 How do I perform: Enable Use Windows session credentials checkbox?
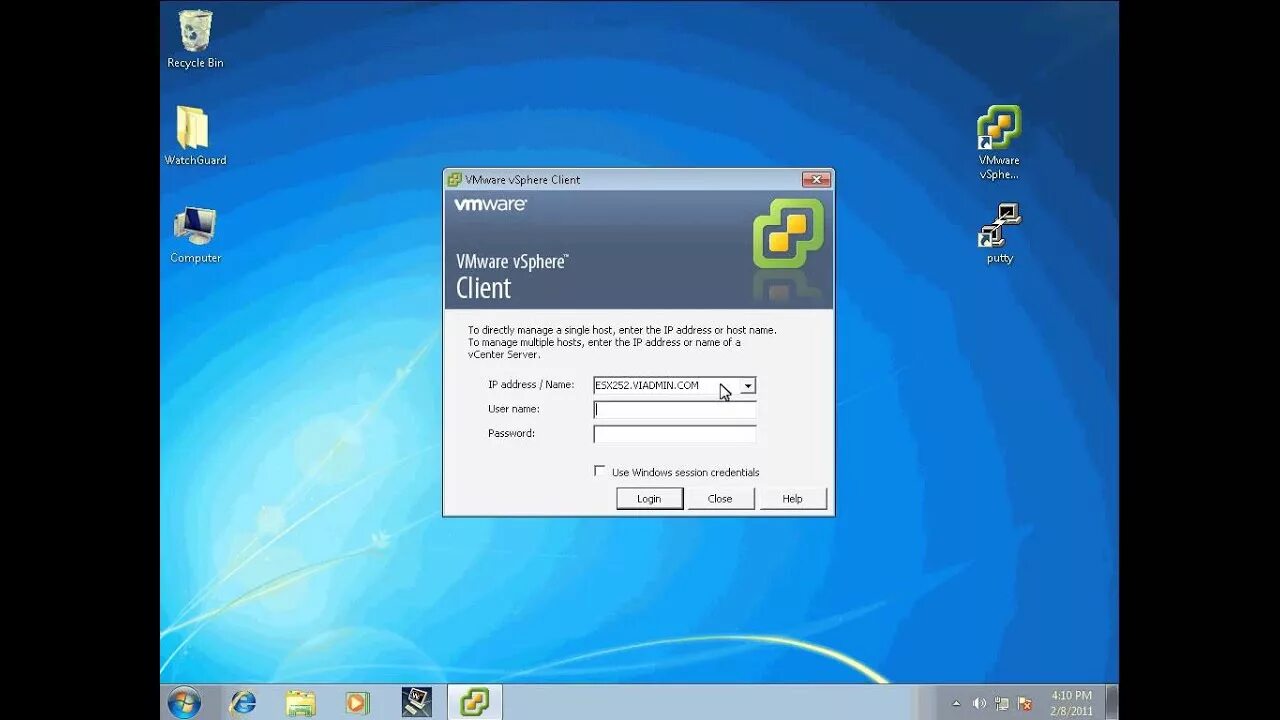coord(600,471)
